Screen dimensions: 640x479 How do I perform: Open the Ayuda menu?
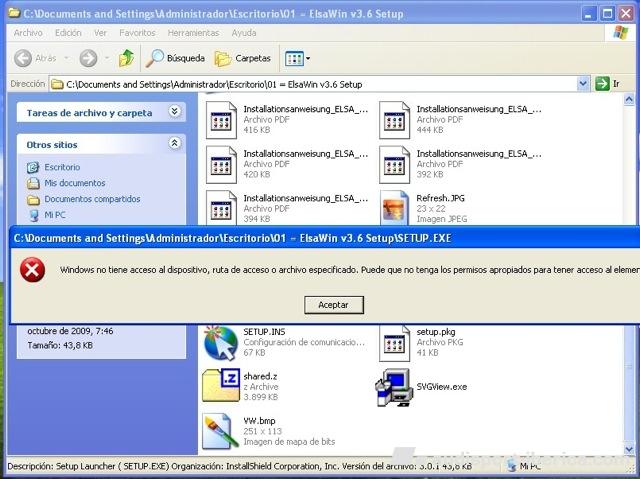click(x=244, y=33)
